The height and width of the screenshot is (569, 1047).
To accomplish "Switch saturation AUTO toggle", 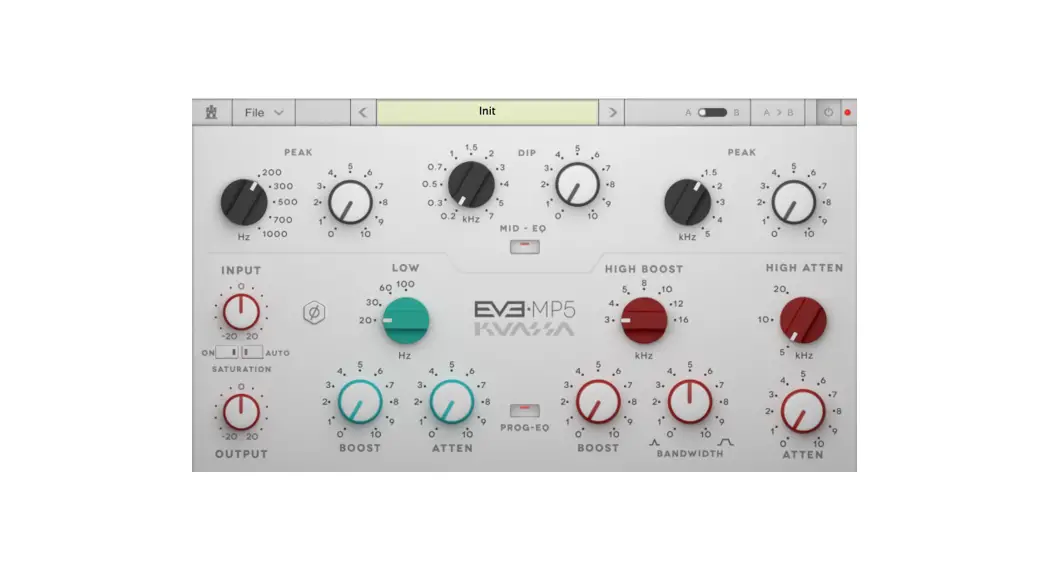I will [x=252, y=352].
